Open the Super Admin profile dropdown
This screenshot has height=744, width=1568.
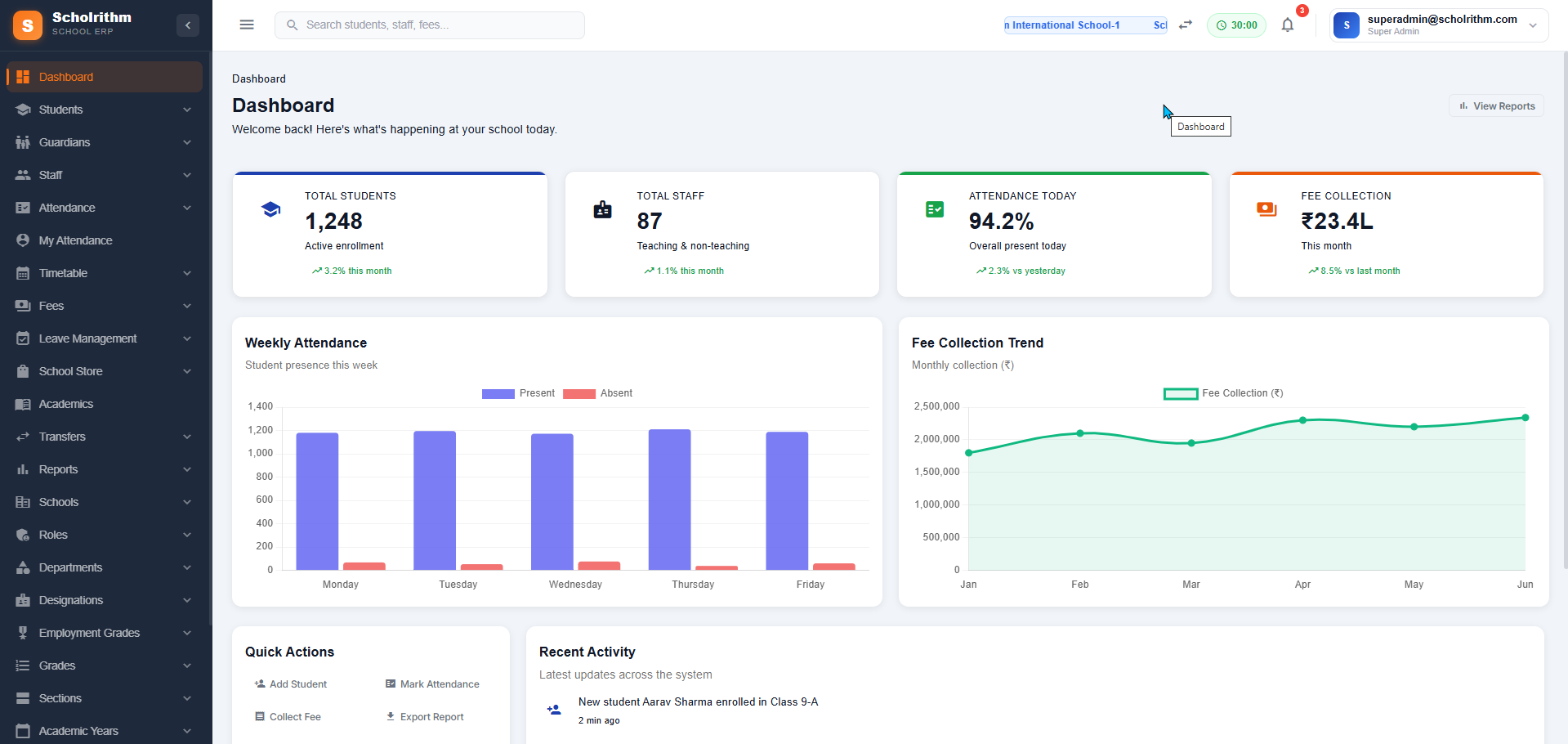1533,25
